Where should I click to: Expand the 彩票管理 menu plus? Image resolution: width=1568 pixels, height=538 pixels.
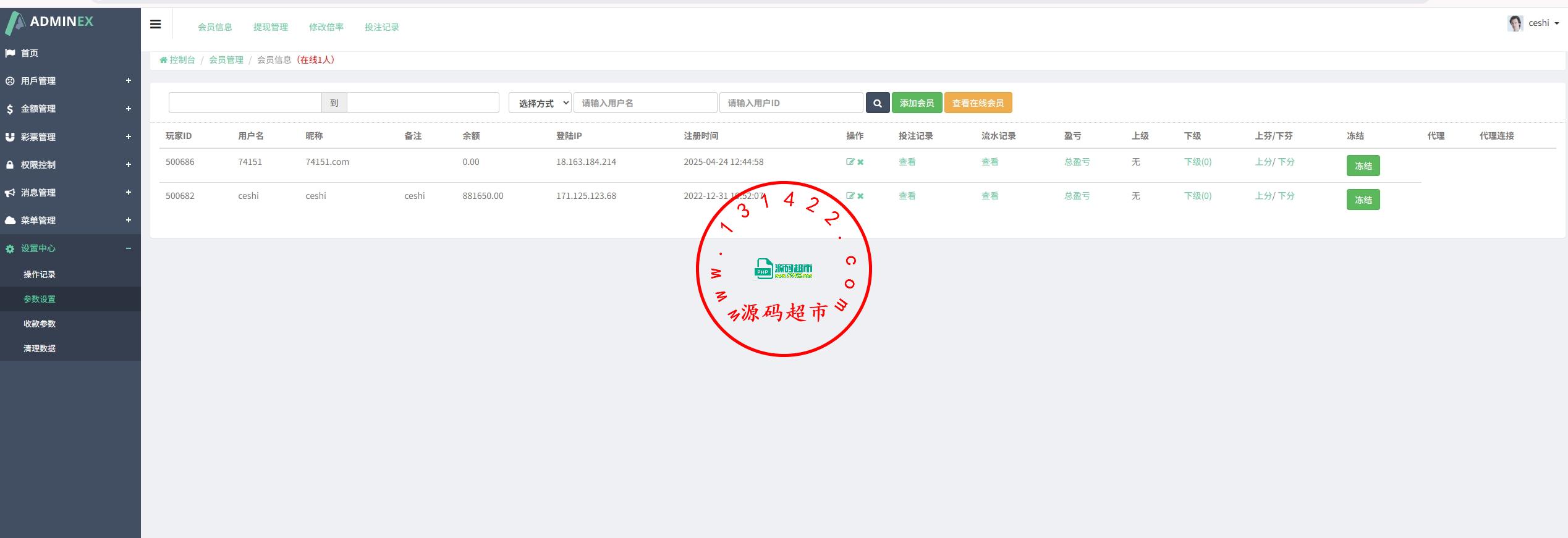(129, 137)
